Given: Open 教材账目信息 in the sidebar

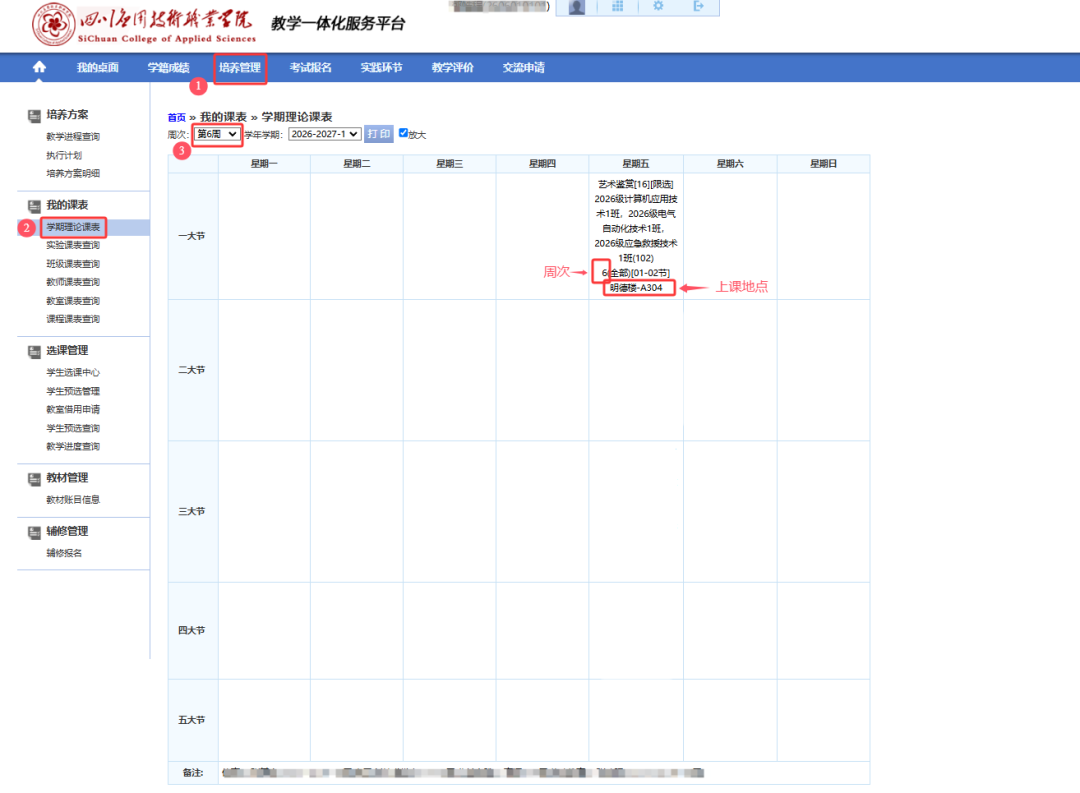Looking at the screenshot, I should pyautogui.click(x=73, y=500).
